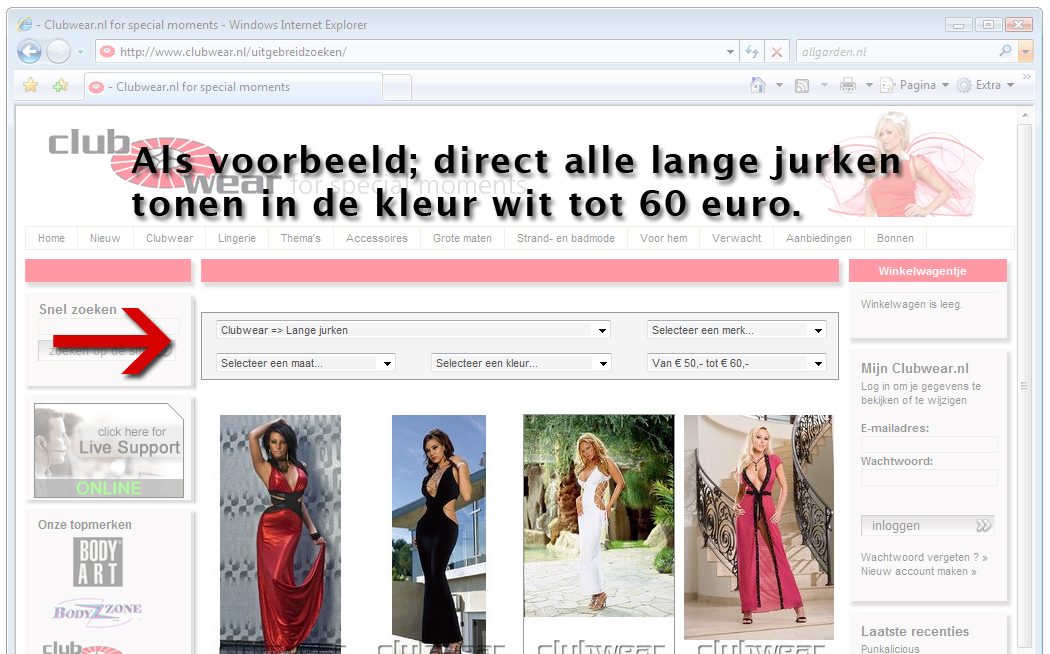Open the Favorites star icon
This screenshot has height=654, width=1050.
31,86
